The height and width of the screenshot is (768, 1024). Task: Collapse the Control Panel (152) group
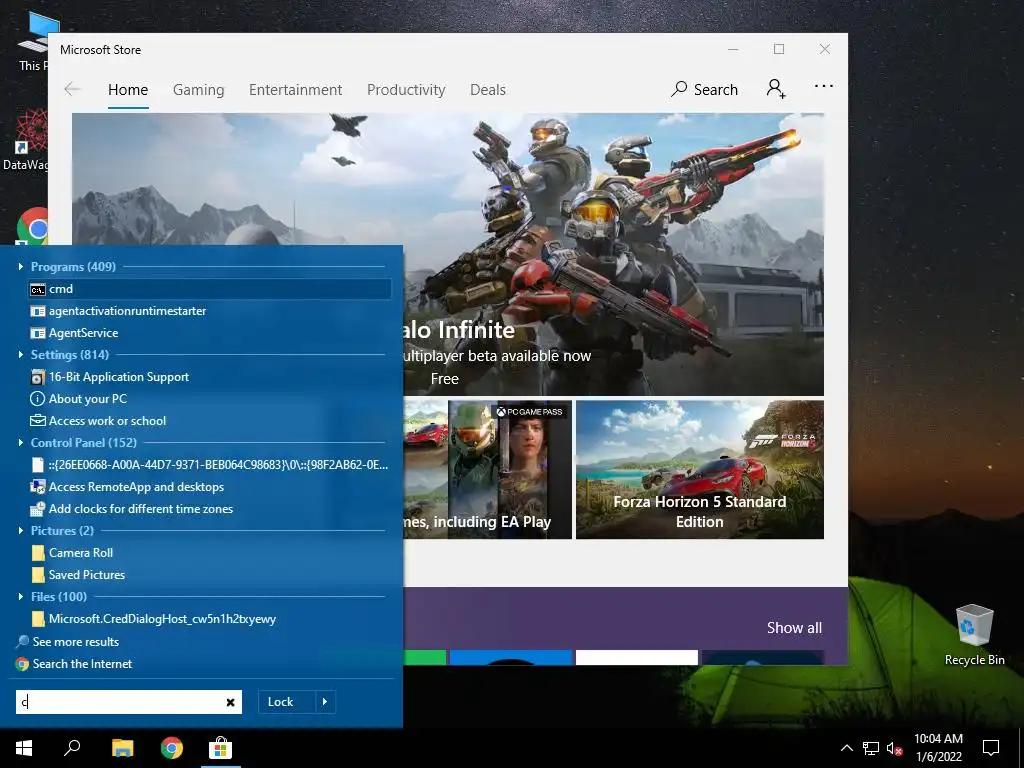[x=21, y=443]
